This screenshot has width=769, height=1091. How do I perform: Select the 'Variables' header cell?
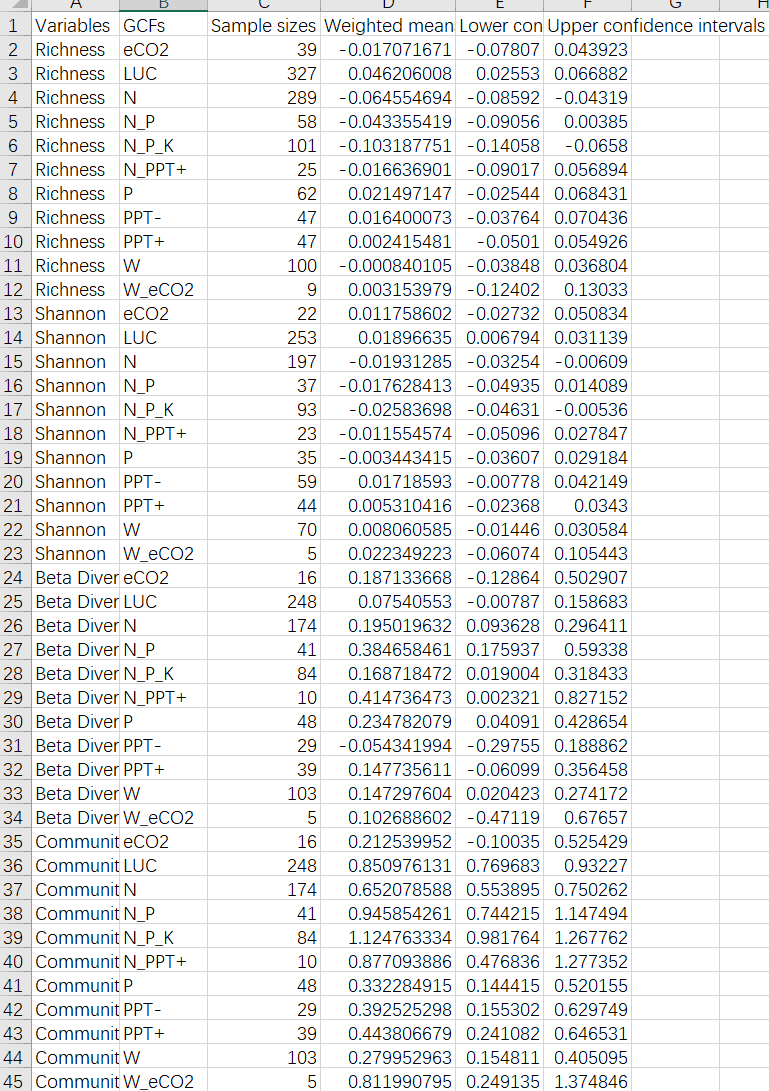click(75, 26)
